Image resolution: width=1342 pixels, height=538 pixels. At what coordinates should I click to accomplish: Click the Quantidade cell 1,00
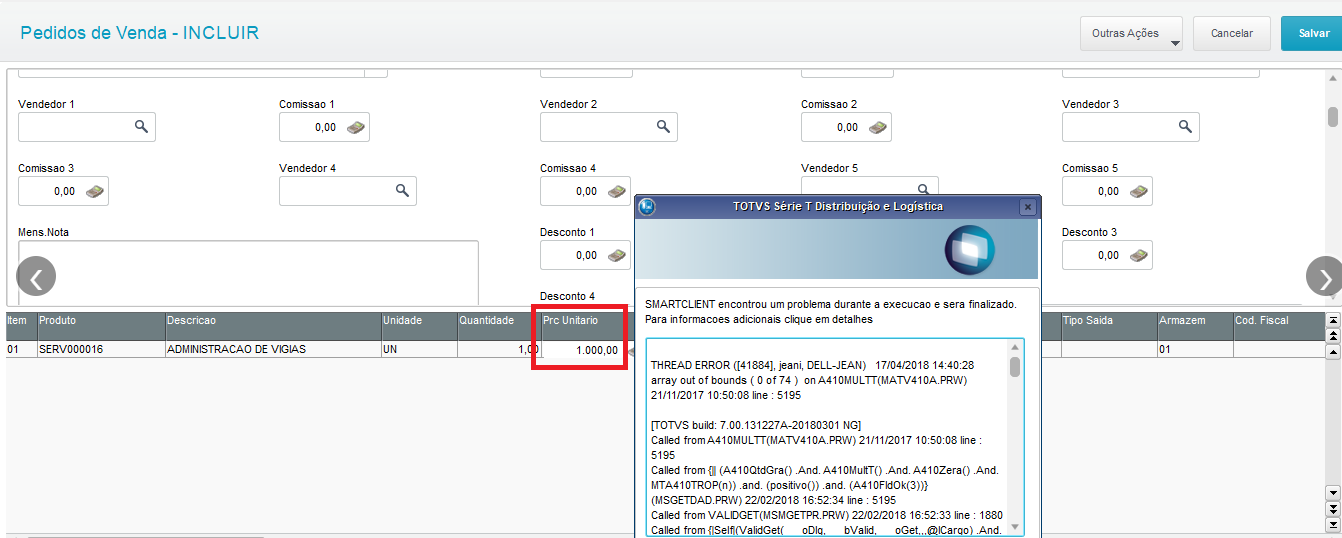[x=498, y=349]
